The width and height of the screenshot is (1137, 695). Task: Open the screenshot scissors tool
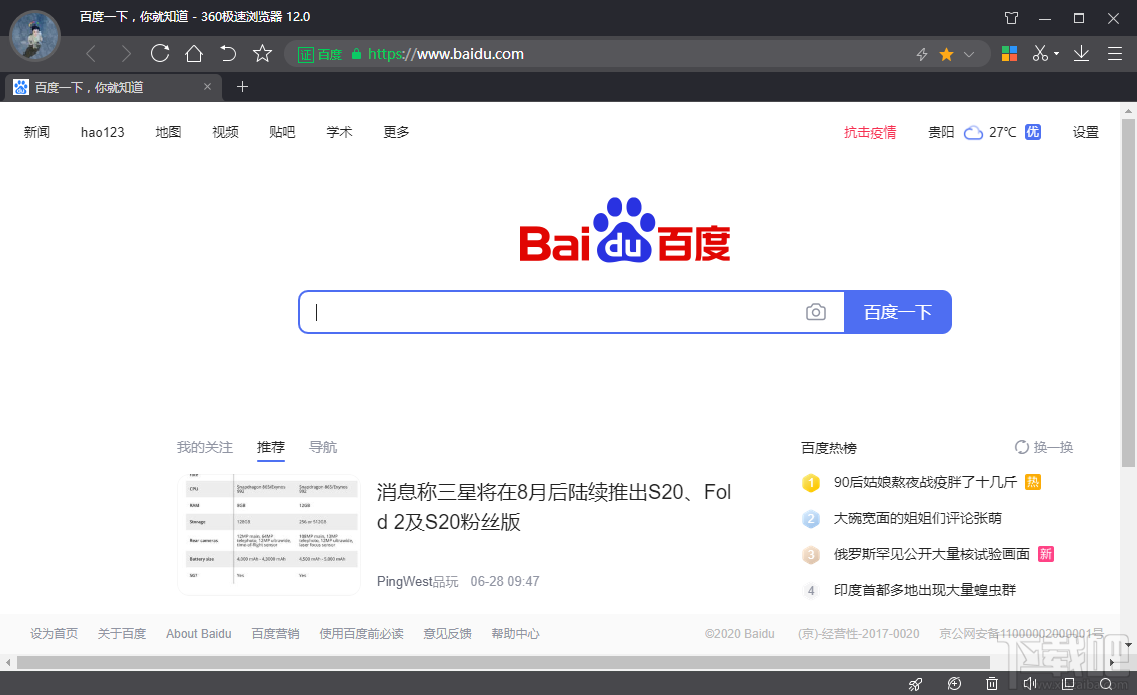[1041, 53]
